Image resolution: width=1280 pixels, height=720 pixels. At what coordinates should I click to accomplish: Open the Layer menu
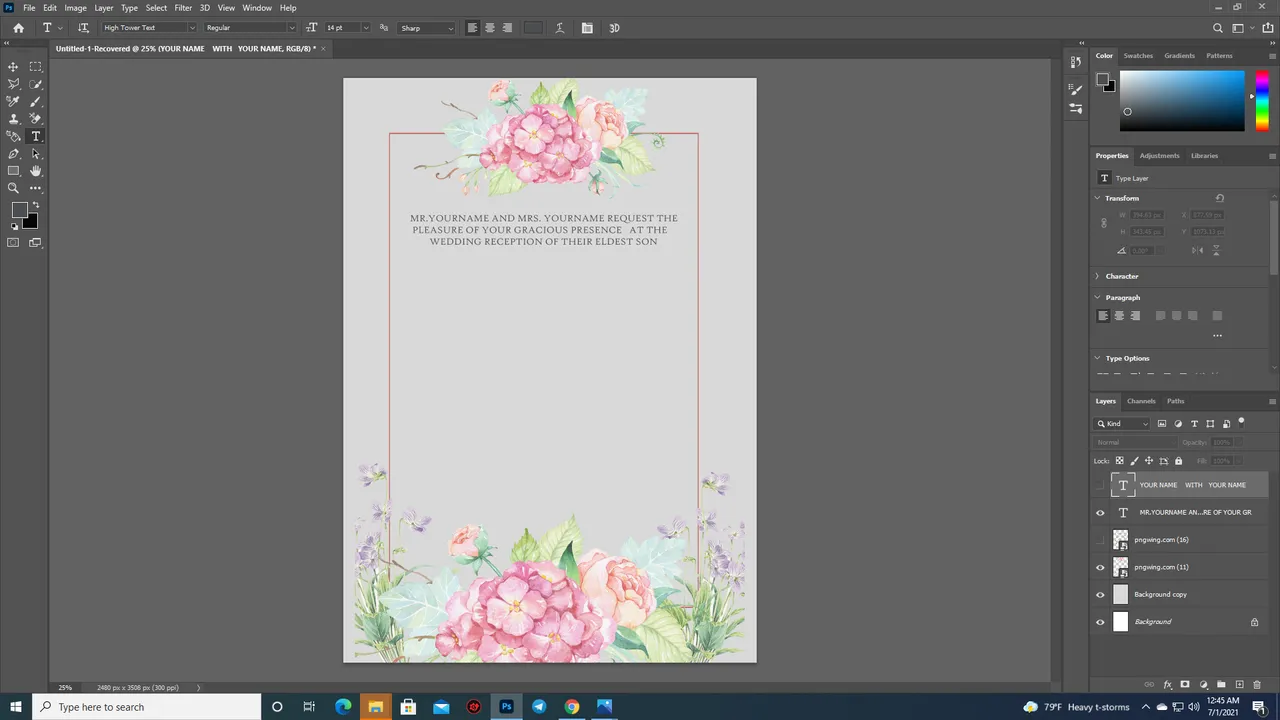104,8
